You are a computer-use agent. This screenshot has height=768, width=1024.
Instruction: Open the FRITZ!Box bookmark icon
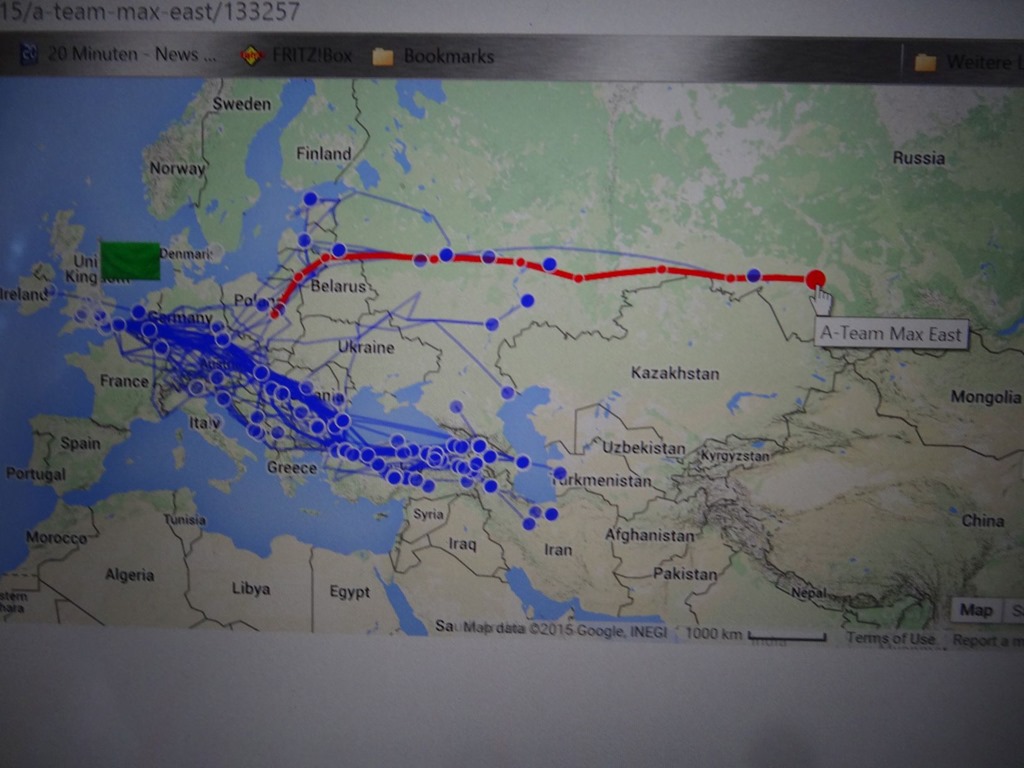tap(252, 56)
